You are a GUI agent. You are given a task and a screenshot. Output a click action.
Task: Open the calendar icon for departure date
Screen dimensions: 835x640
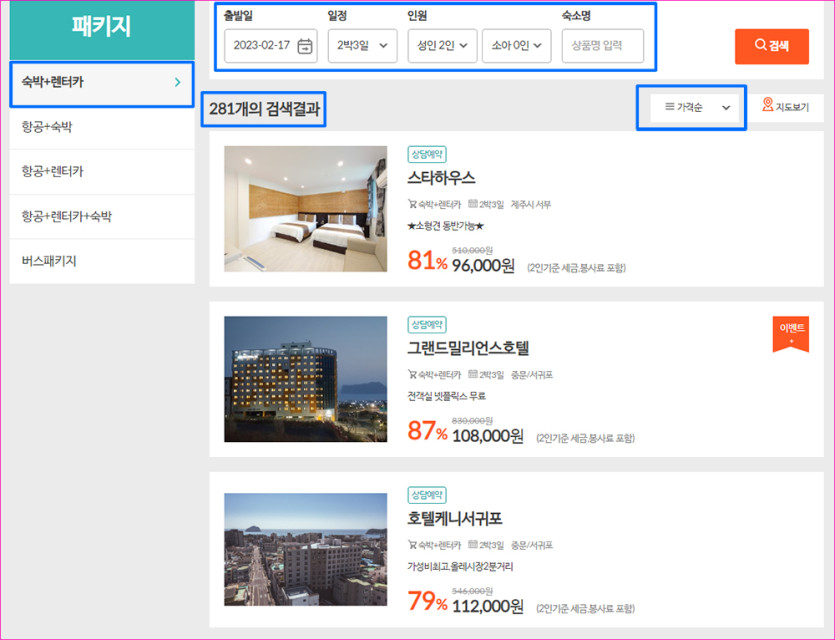(305, 46)
